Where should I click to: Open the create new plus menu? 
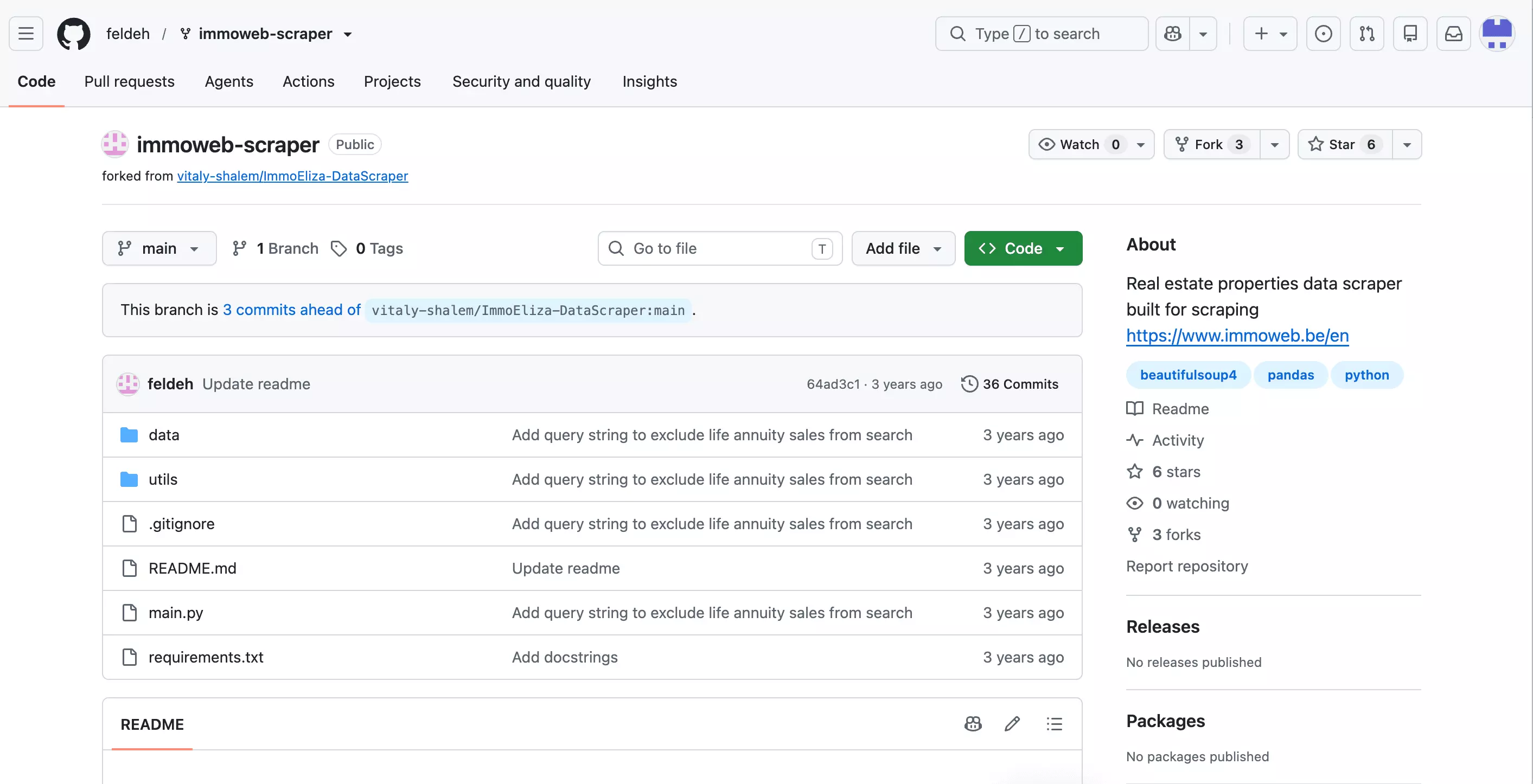click(x=1270, y=34)
